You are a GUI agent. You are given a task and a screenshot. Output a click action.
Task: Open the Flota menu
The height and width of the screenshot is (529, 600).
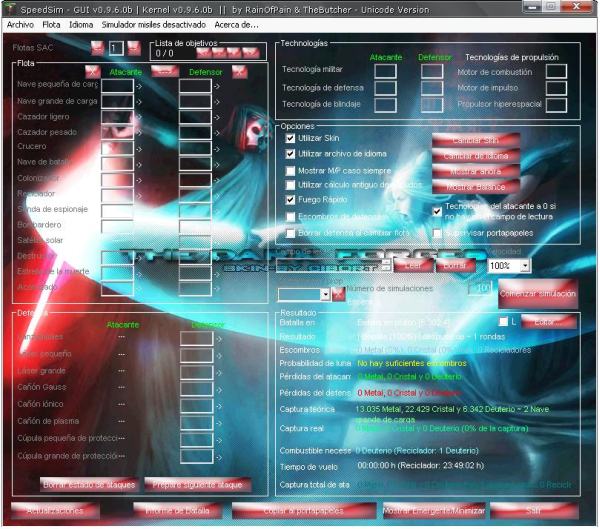51,25
